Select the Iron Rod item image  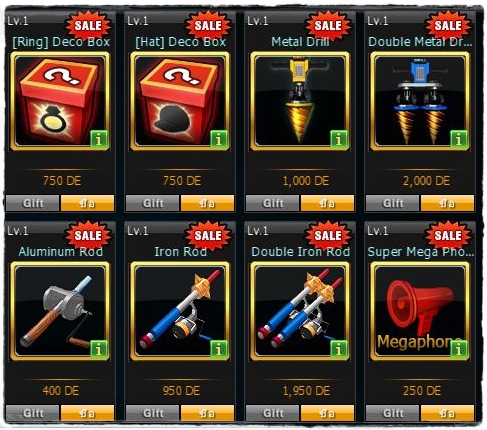[180, 311]
